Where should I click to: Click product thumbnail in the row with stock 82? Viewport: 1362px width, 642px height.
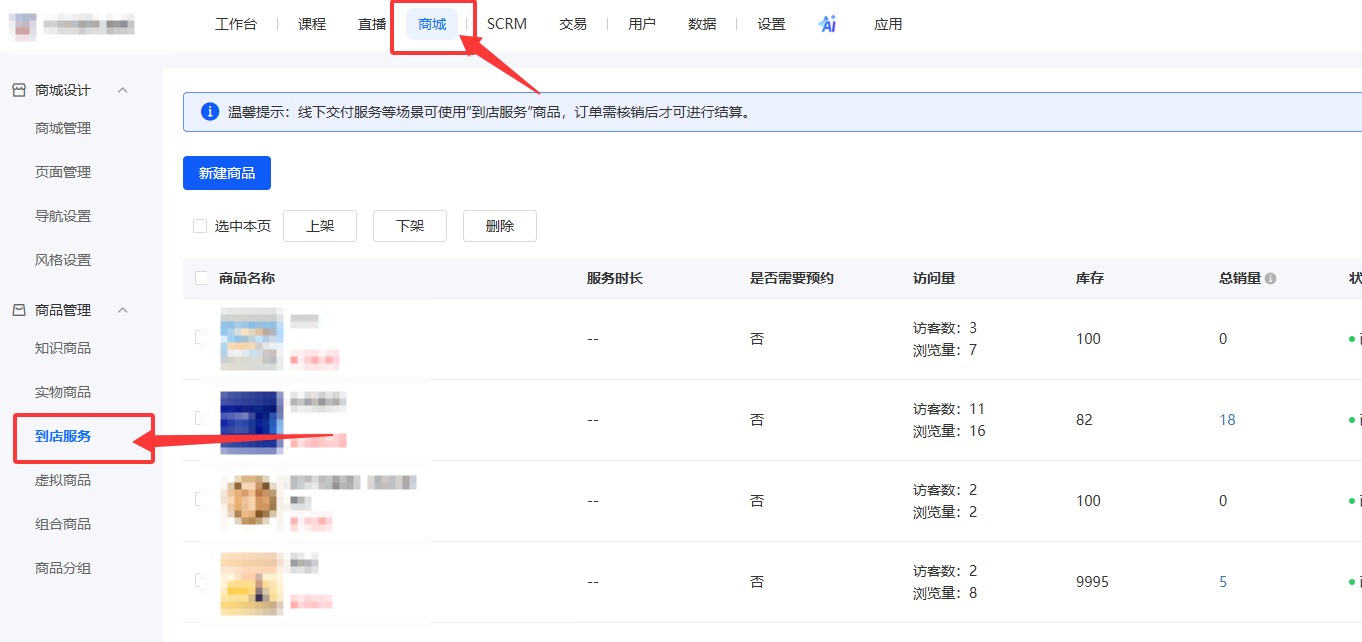tap(251, 420)
